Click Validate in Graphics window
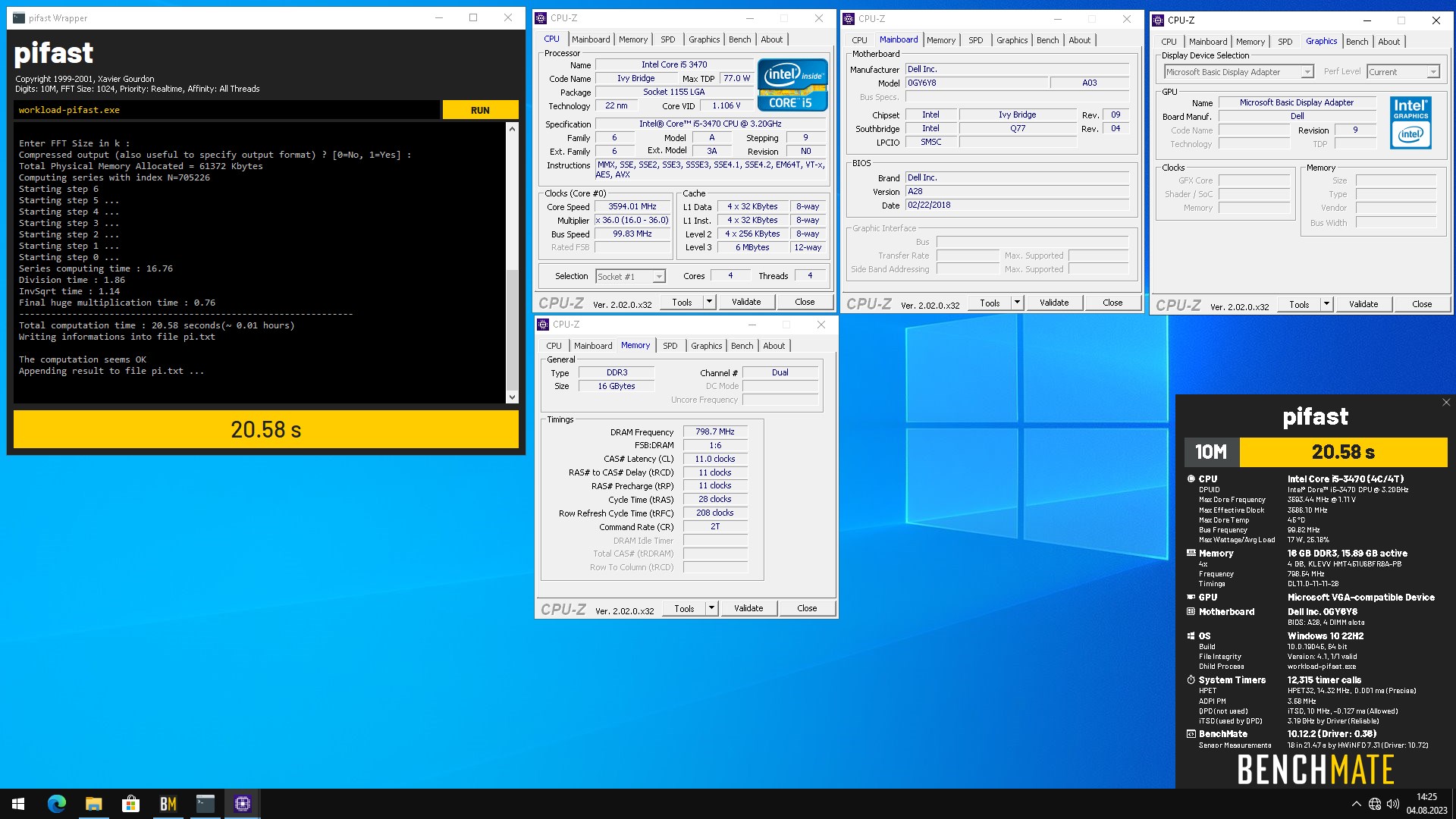 1363,304
